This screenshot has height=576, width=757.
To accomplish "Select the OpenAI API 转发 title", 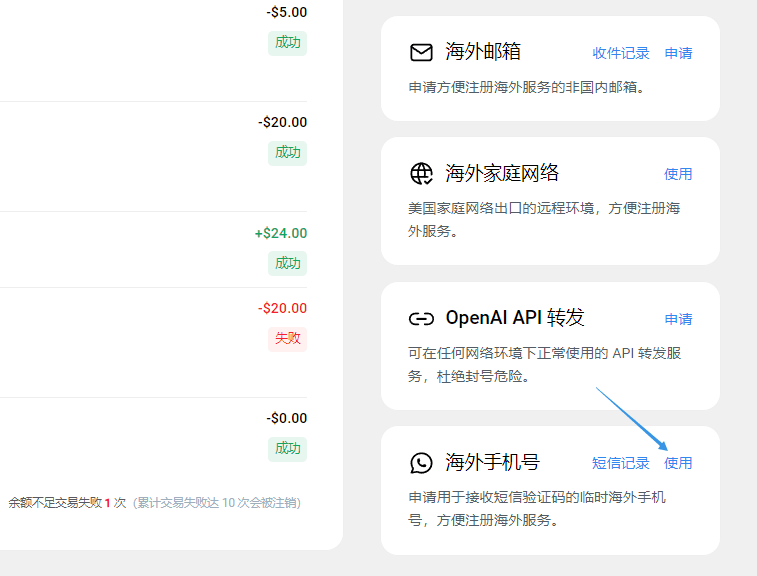I will coord(515,318).
